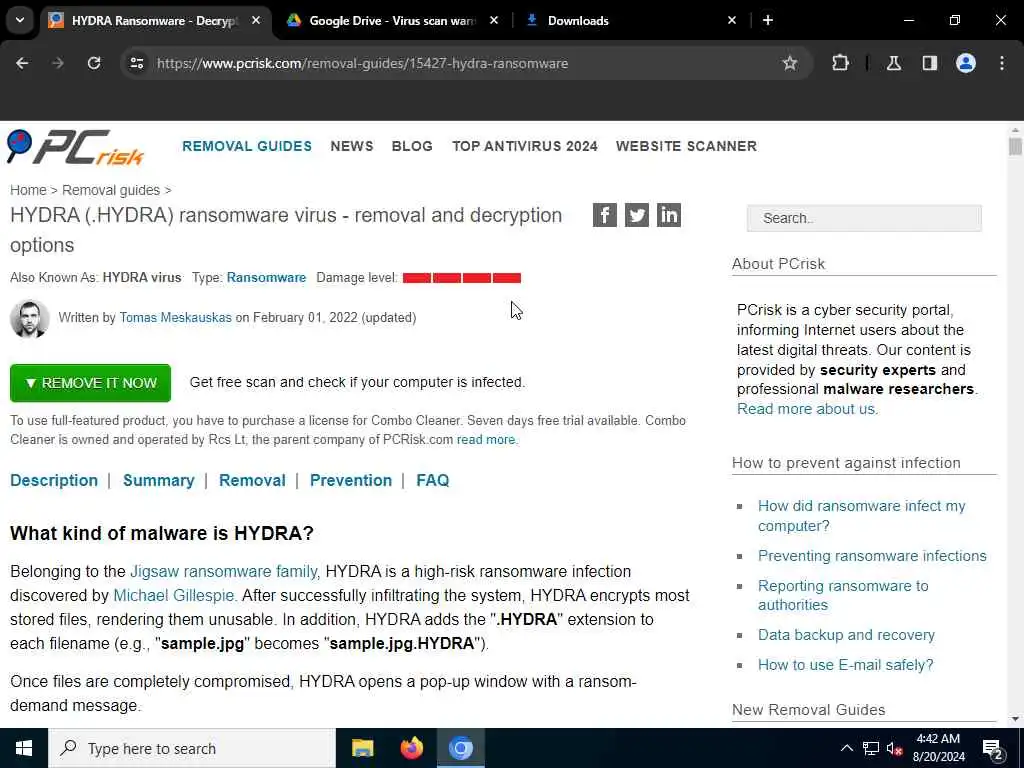Open File Explorer from the taskbar
Image resolution: width=1024 pixels, height=768 pixels.
click(x=362, y=748)
